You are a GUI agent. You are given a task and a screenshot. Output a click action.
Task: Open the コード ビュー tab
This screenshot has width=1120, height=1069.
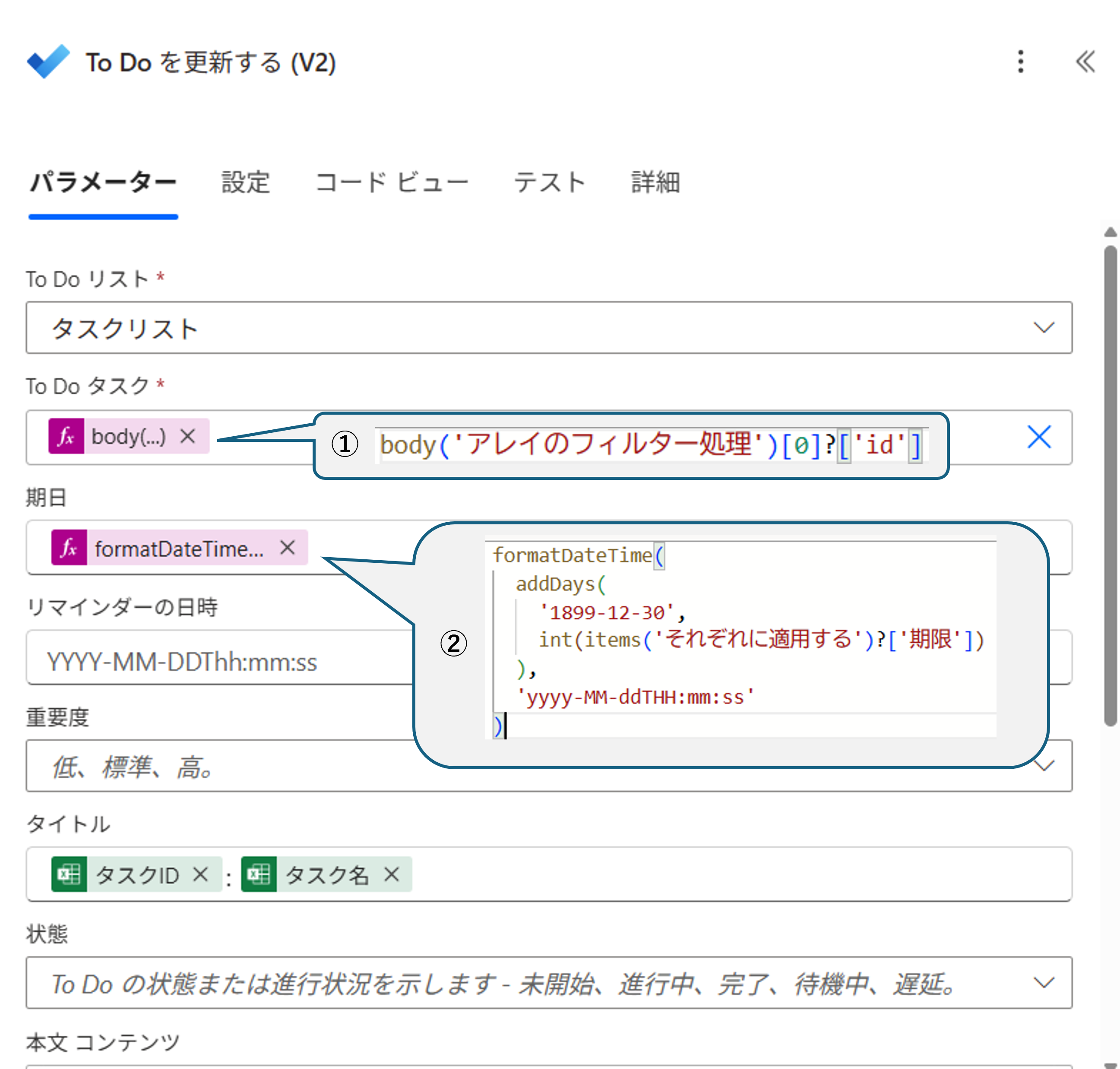[x=392, y=183]
